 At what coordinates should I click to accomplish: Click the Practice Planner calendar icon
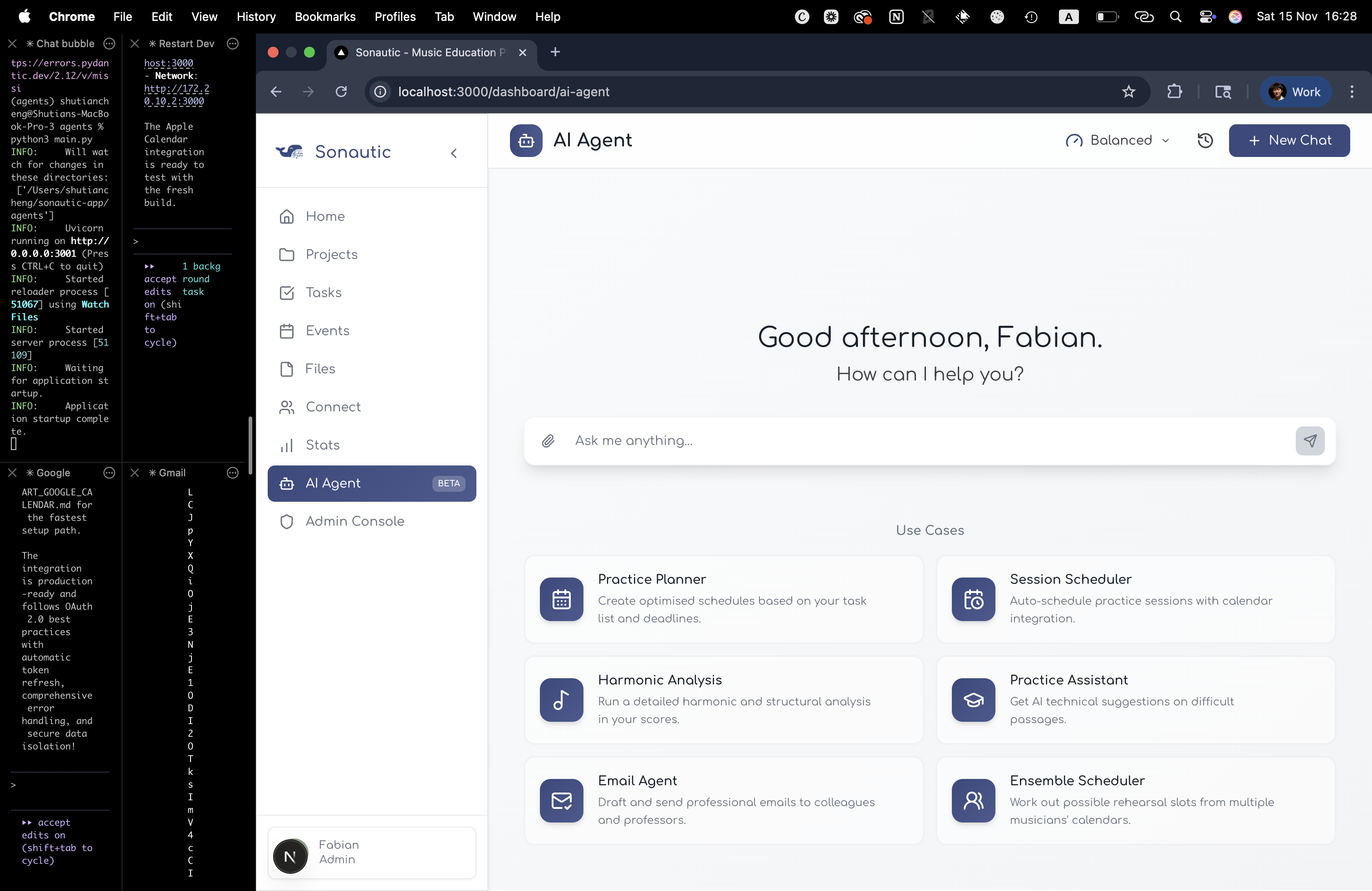(561, 599)
